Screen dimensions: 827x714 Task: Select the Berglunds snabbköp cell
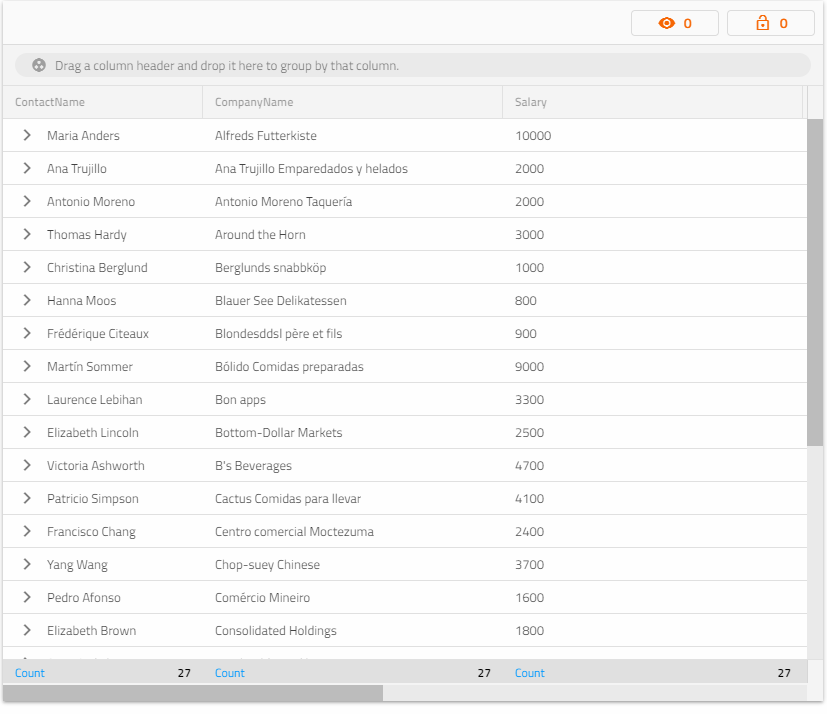click(x=352, y=267)
